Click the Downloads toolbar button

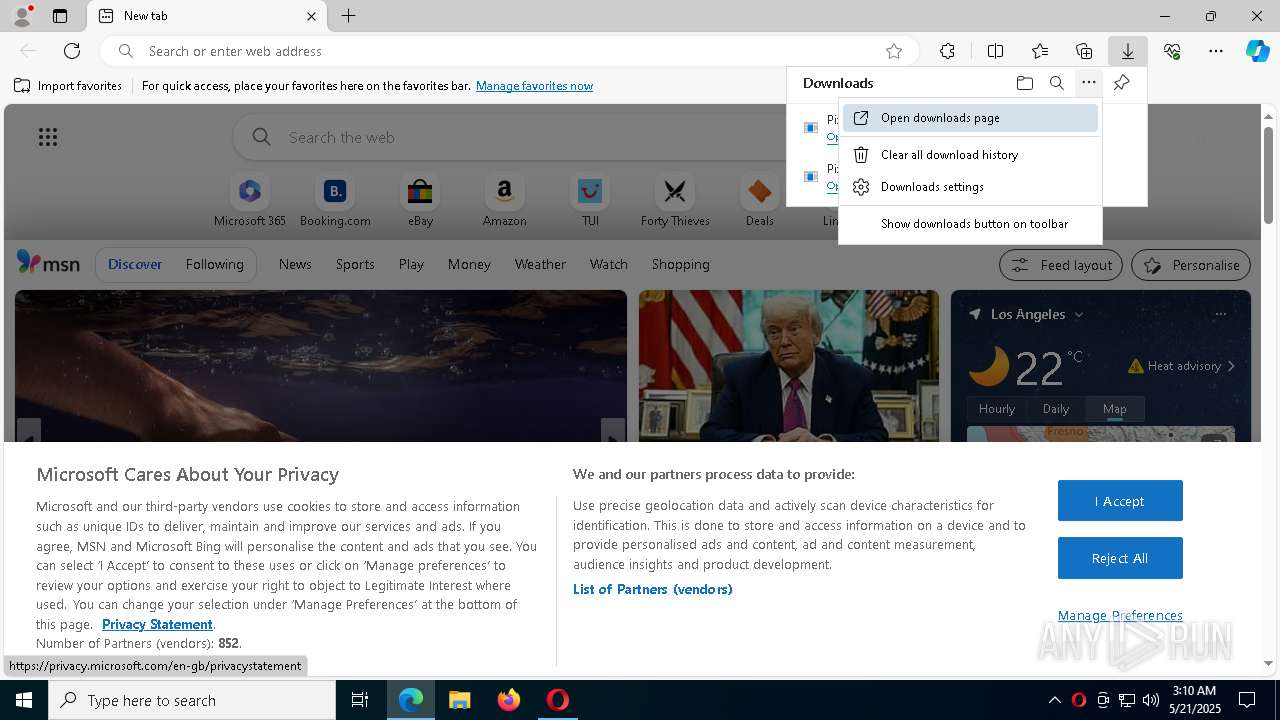(x=1127, y=51)
